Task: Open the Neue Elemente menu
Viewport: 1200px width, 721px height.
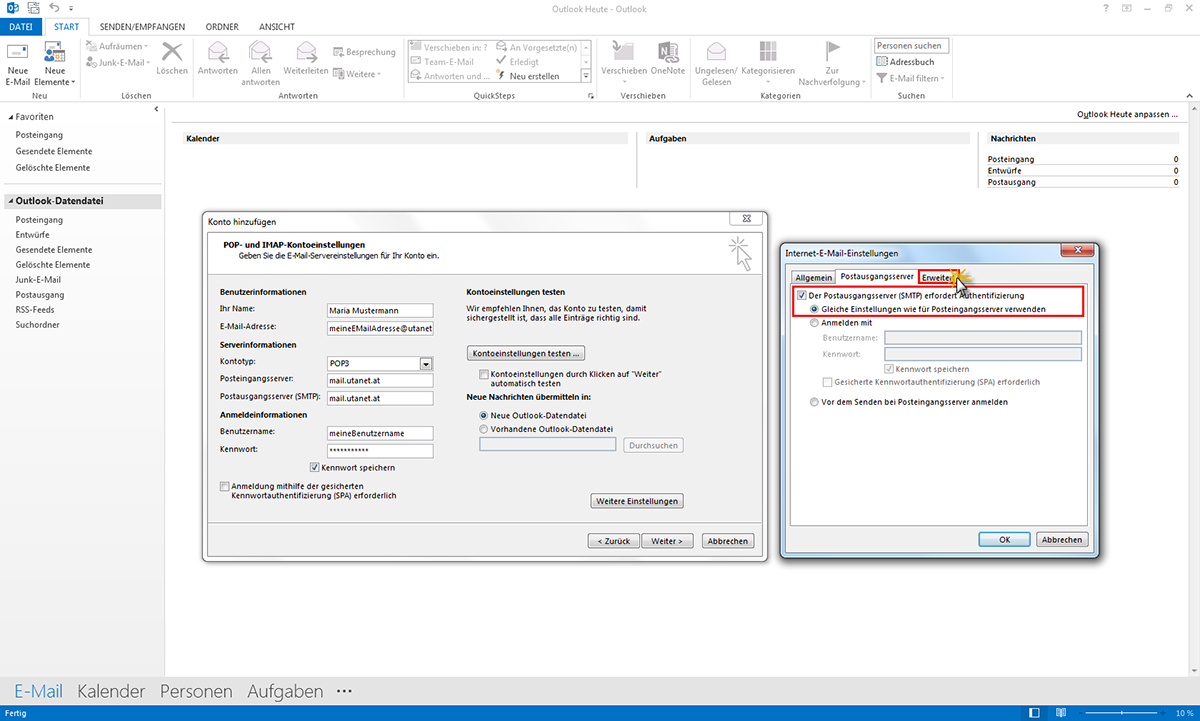Action: (55, 64)
